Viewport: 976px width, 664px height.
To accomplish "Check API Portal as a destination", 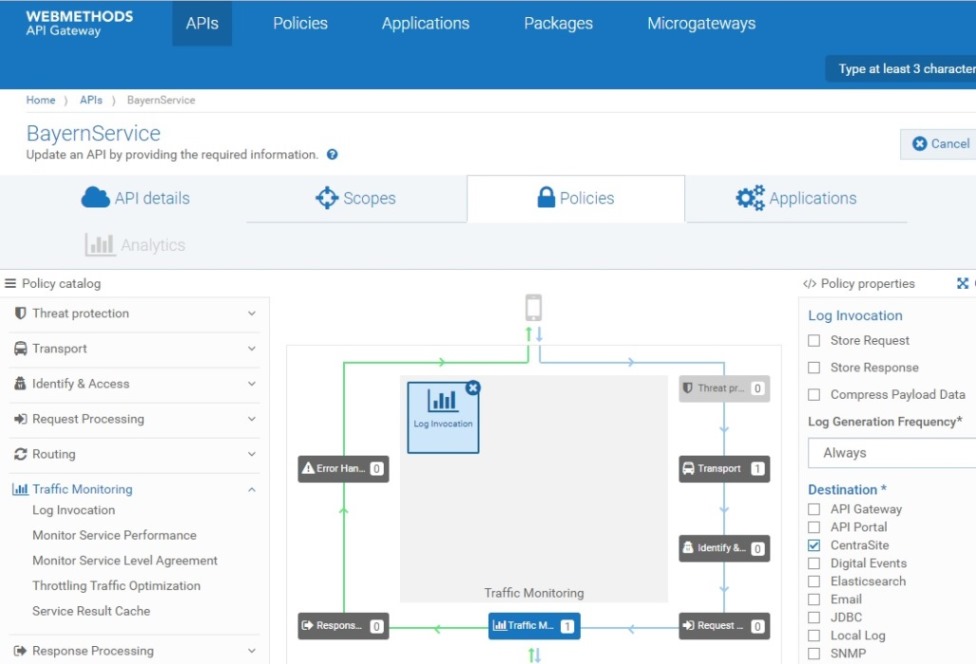I will click(x=814, y=527).
